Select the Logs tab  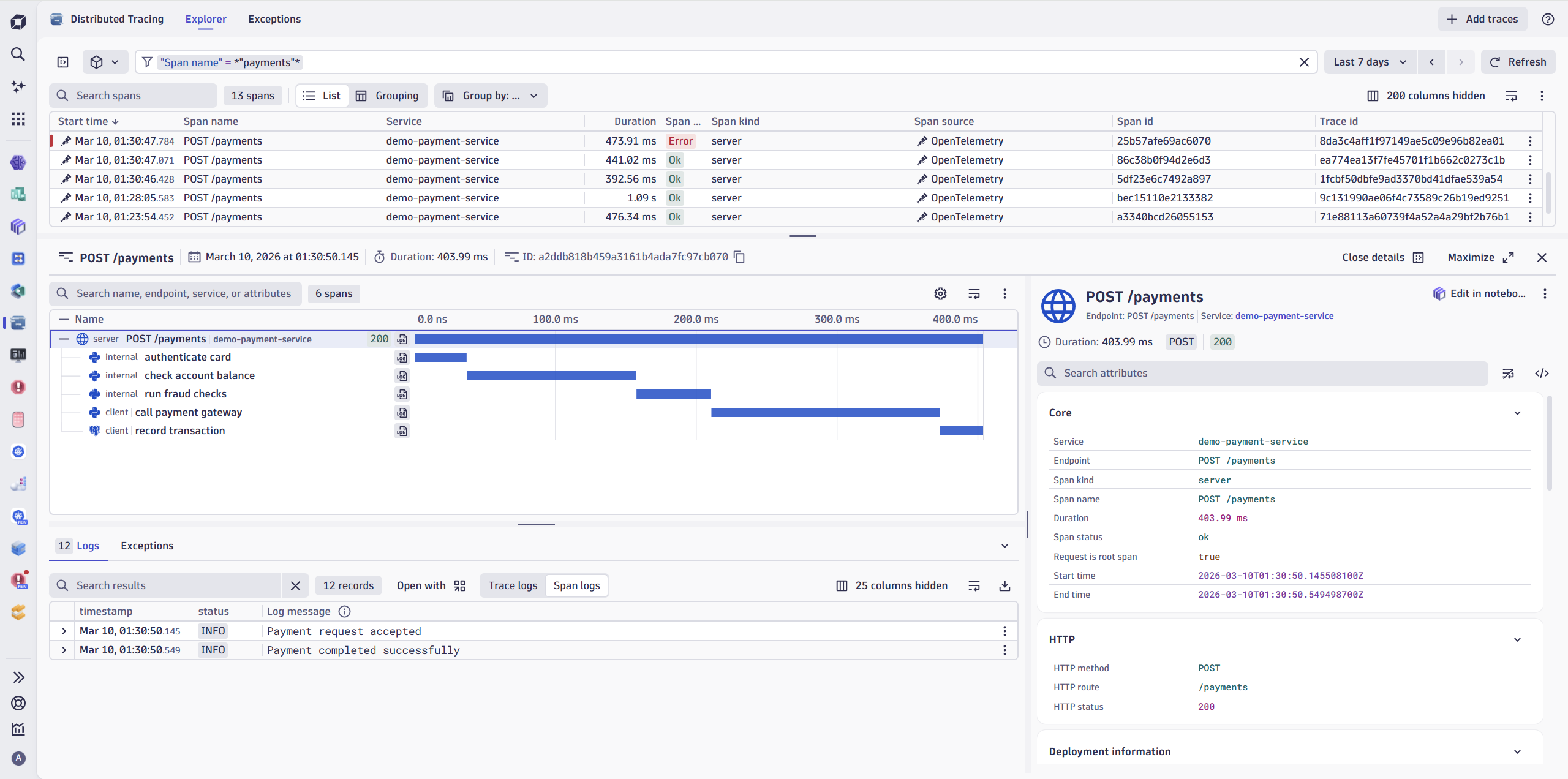pyautogui.click(x=78, y=546)
